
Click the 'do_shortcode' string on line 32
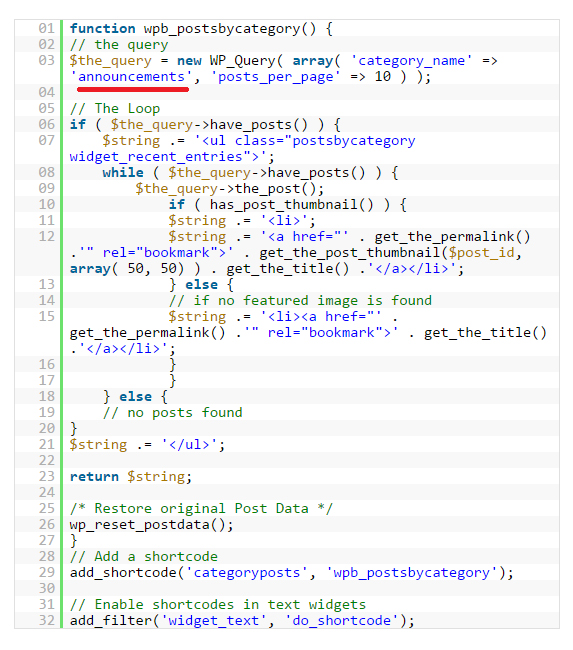(x=341, y=621)
